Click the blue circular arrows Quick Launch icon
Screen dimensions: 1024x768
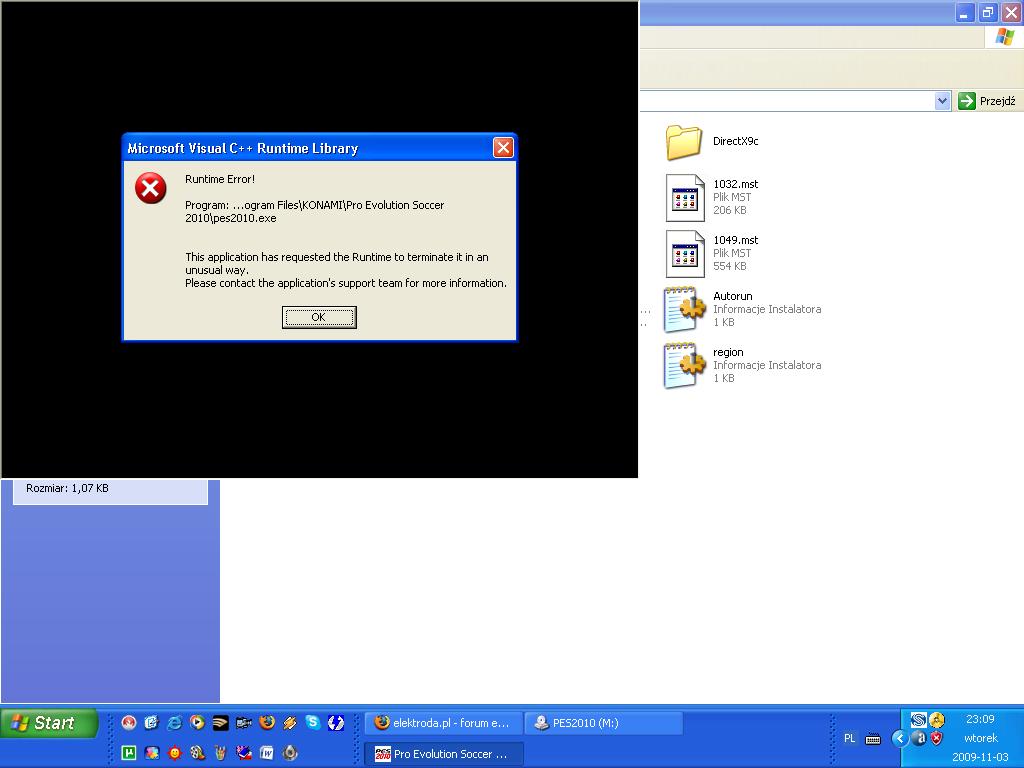coord(336,722)
